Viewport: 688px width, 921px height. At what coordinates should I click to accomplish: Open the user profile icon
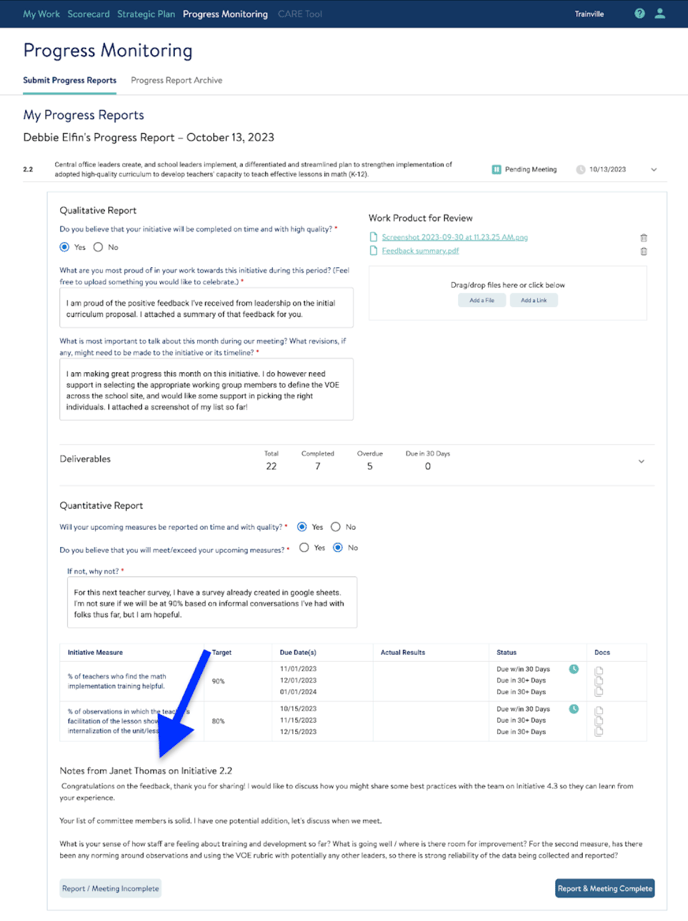pos(660,14)
